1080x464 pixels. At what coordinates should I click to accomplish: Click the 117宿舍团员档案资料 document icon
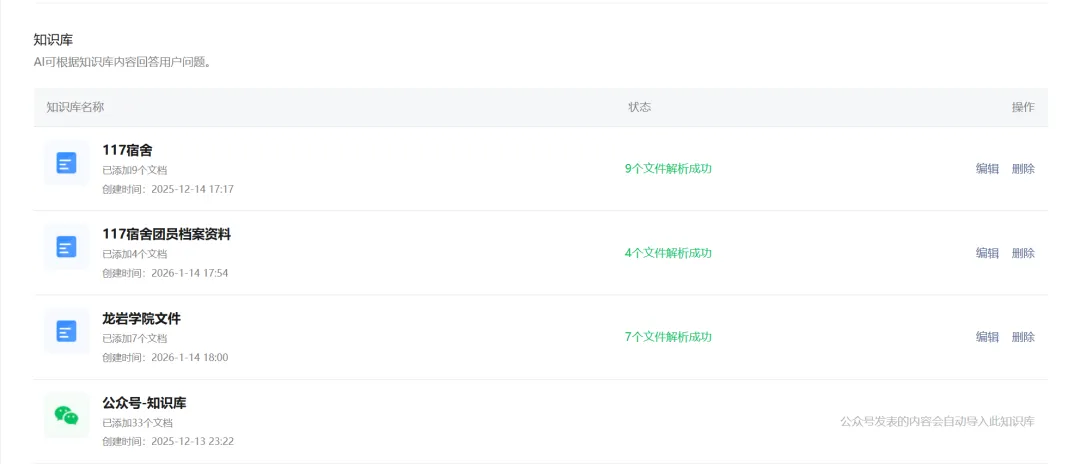pos(66,247)
